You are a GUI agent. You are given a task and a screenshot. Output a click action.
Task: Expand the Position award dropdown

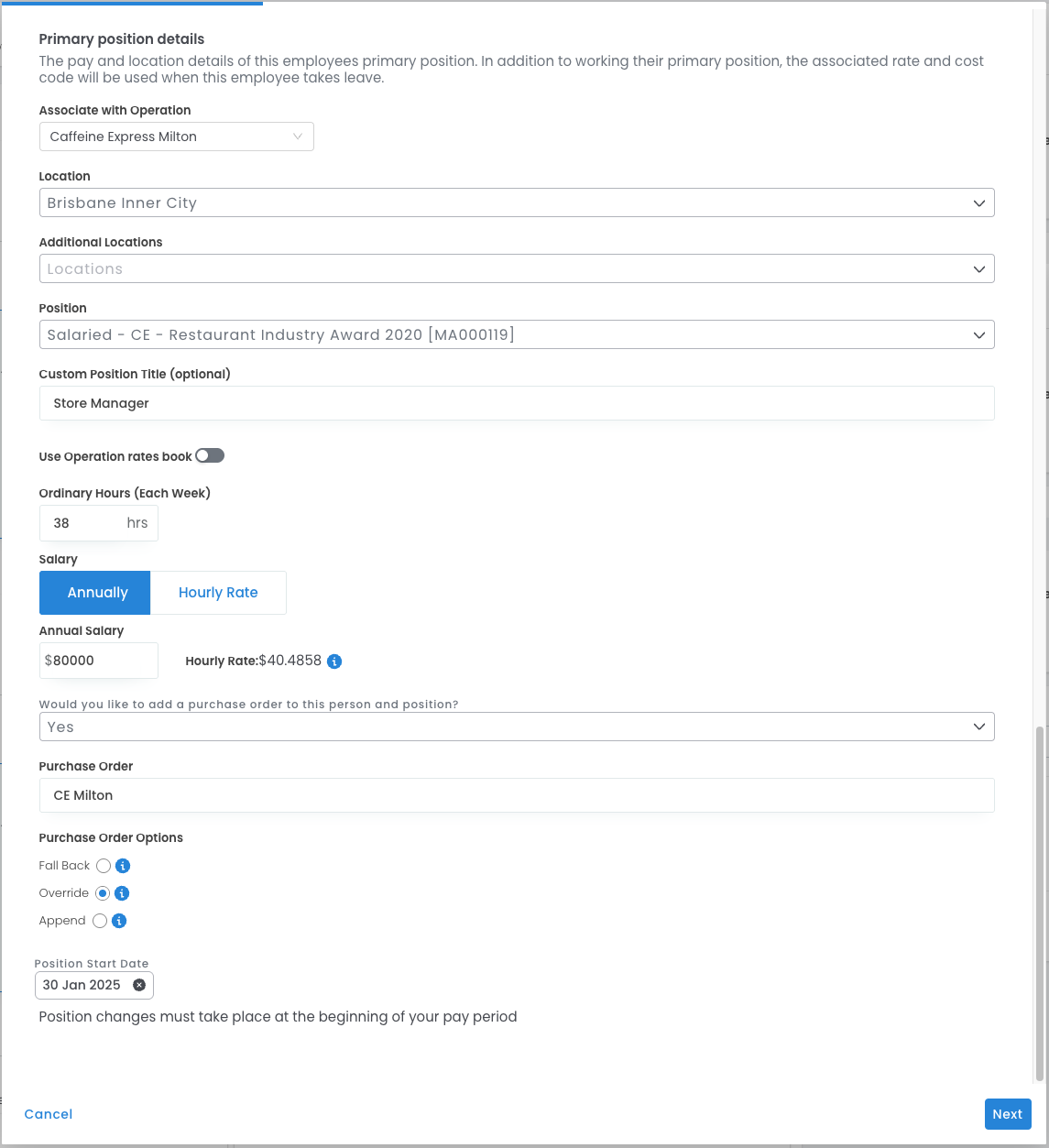point(517,335)
